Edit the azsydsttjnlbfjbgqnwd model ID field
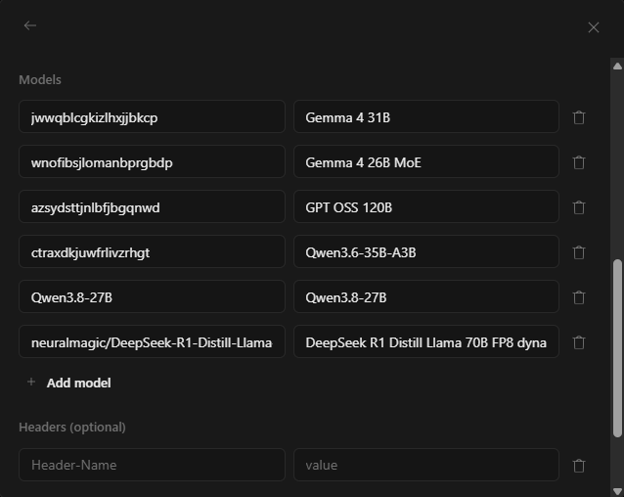Image resolution: width=624 pixels, height=497 pixels. [152, 207]
